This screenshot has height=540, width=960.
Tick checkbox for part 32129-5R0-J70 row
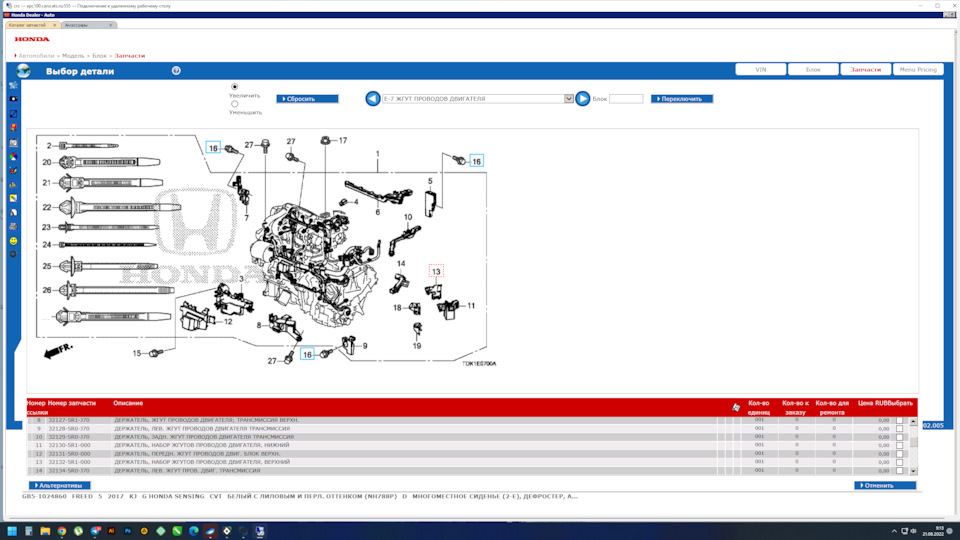point(899,437)
